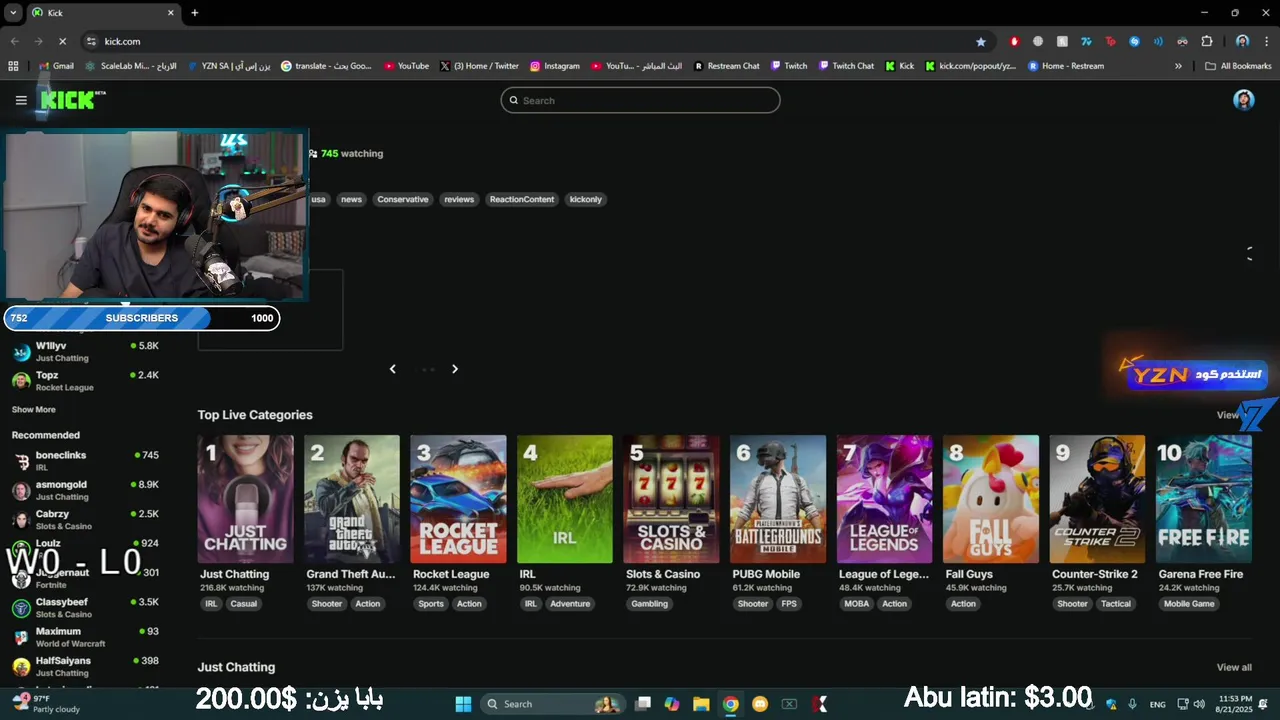
Task: Go to previous featured stream arrow
Action: pyautogui.click(x=392, y=369)
